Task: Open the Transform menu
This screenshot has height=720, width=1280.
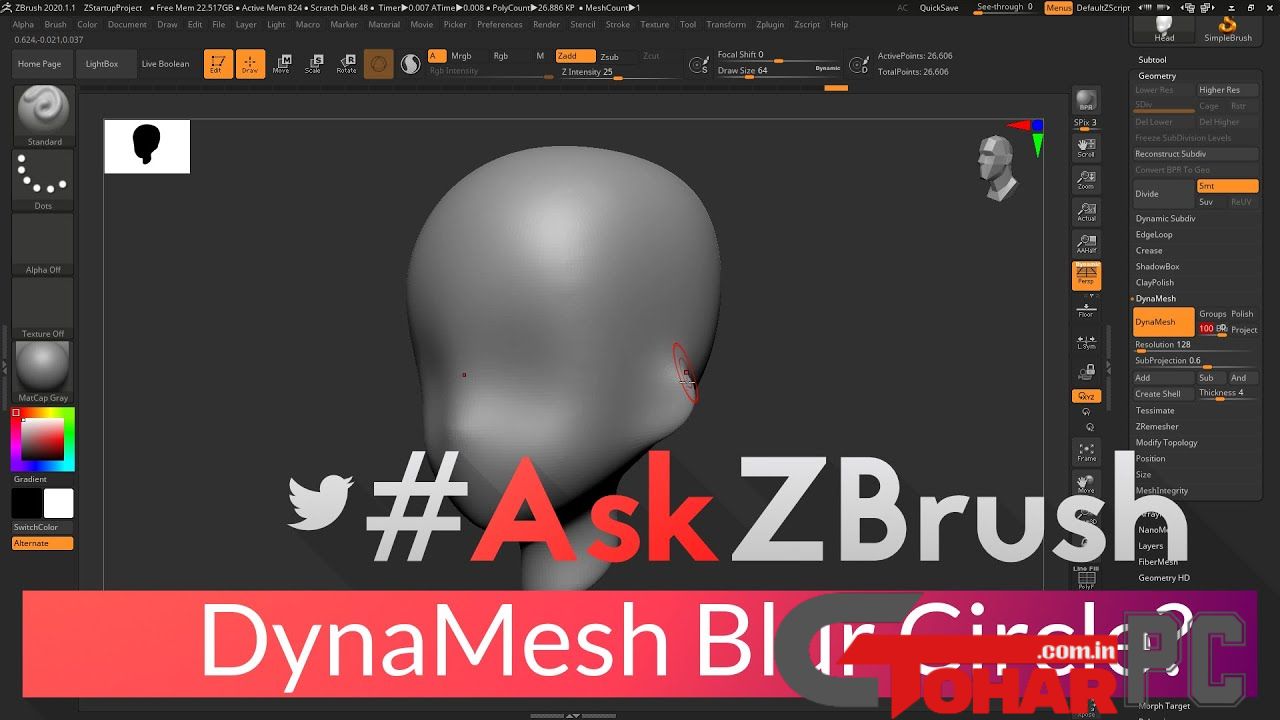Action: [726, 24]
